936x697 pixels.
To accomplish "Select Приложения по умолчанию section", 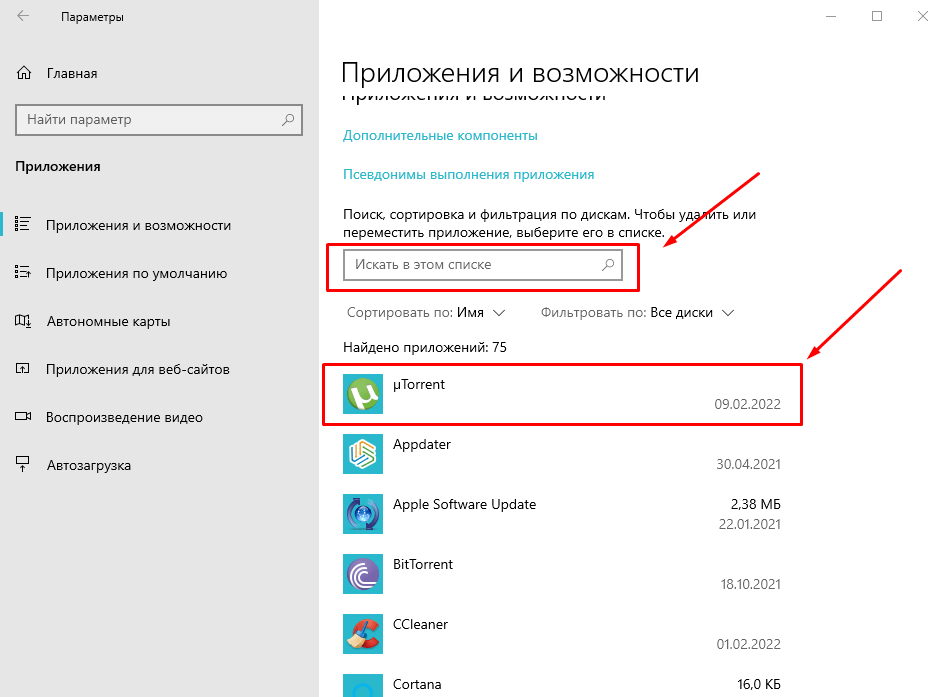I will tap(136, 273).
